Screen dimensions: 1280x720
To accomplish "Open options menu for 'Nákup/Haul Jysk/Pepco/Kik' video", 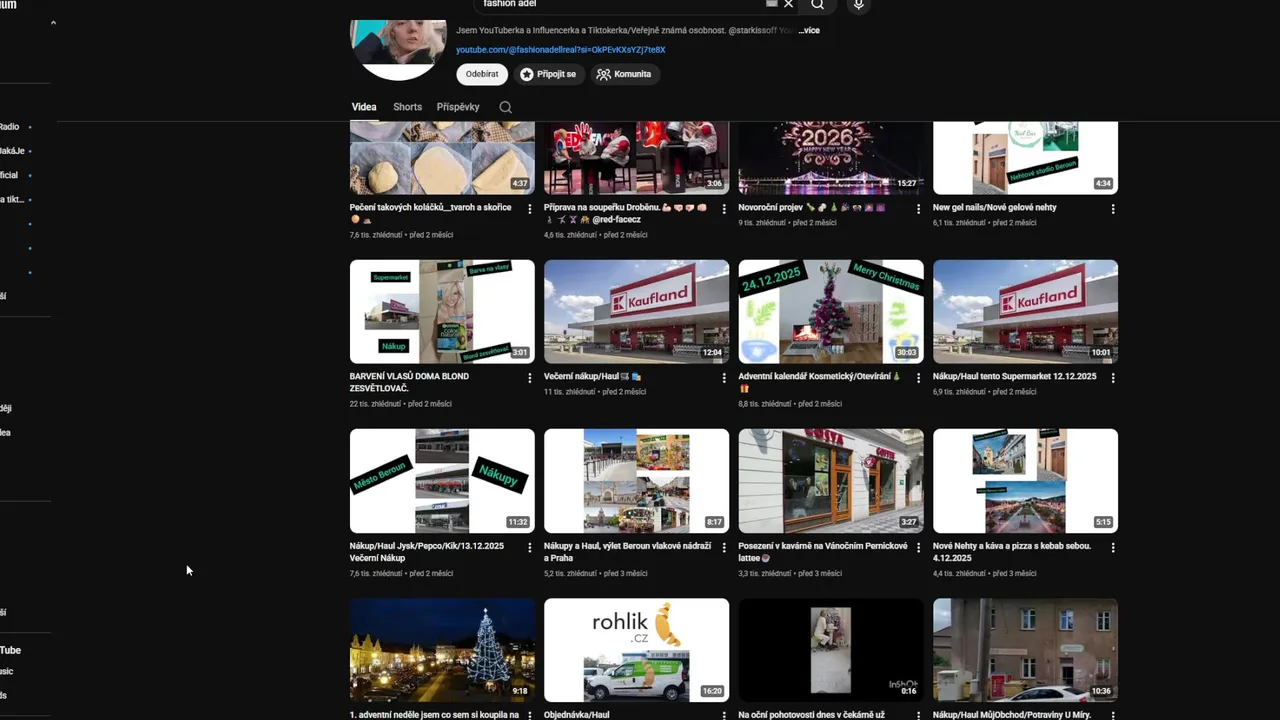I will pos(530,548).
